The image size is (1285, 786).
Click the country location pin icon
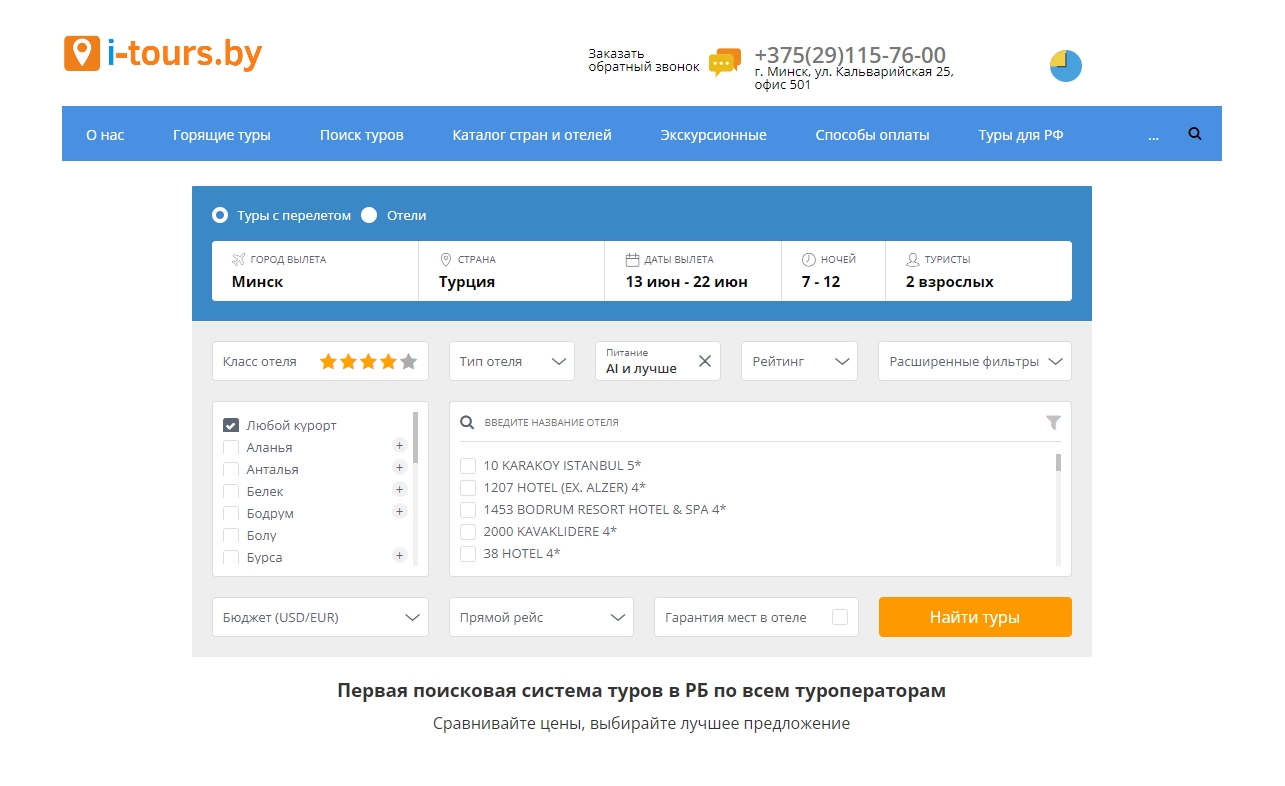click(446, 259)
